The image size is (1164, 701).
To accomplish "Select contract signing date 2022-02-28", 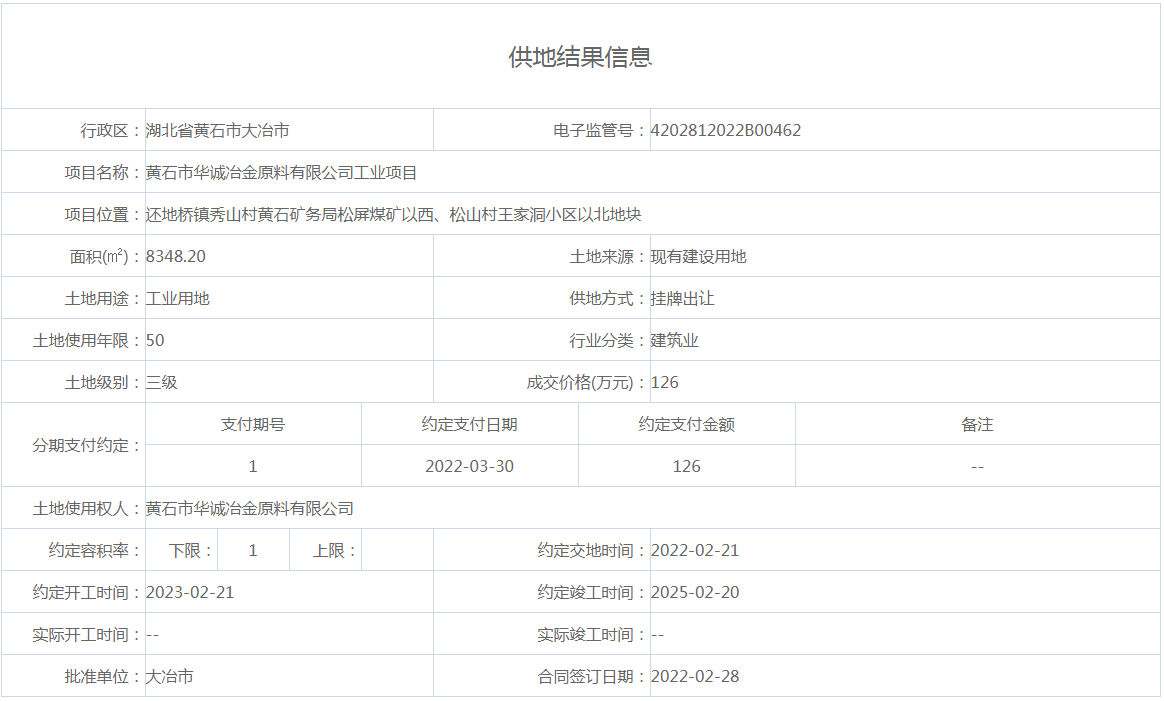I will [695, 676].
